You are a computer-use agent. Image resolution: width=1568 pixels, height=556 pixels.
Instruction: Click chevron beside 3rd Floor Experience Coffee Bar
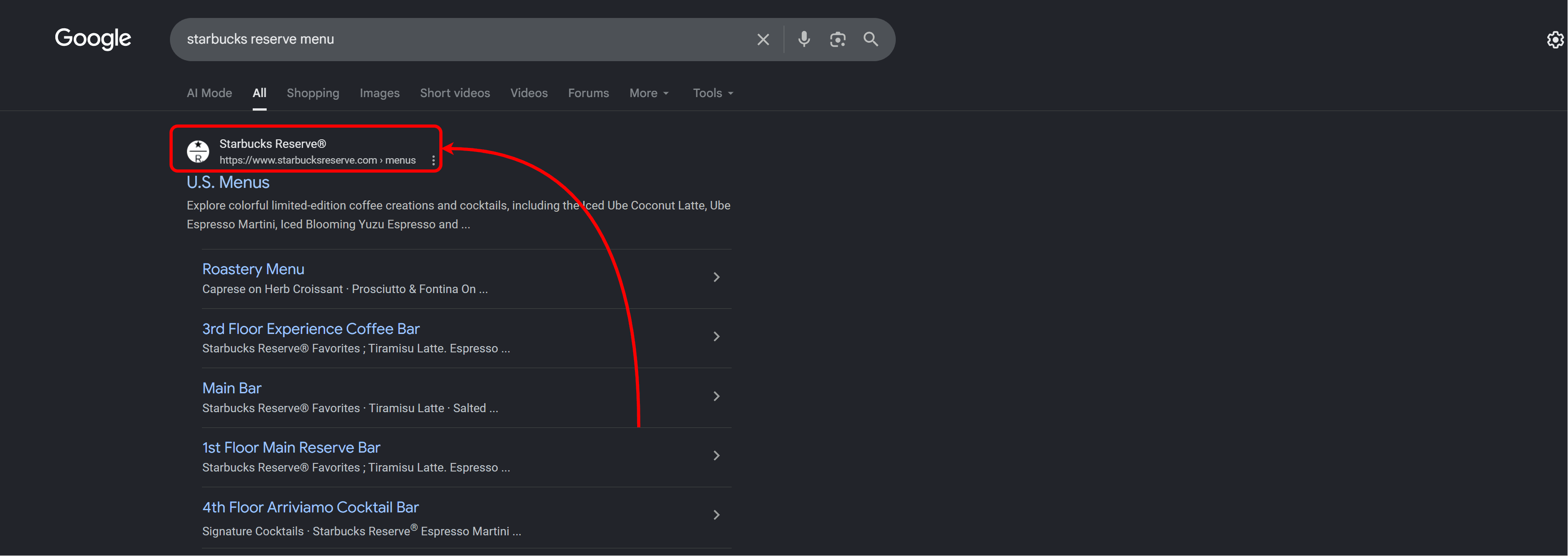tap(716, 336)
